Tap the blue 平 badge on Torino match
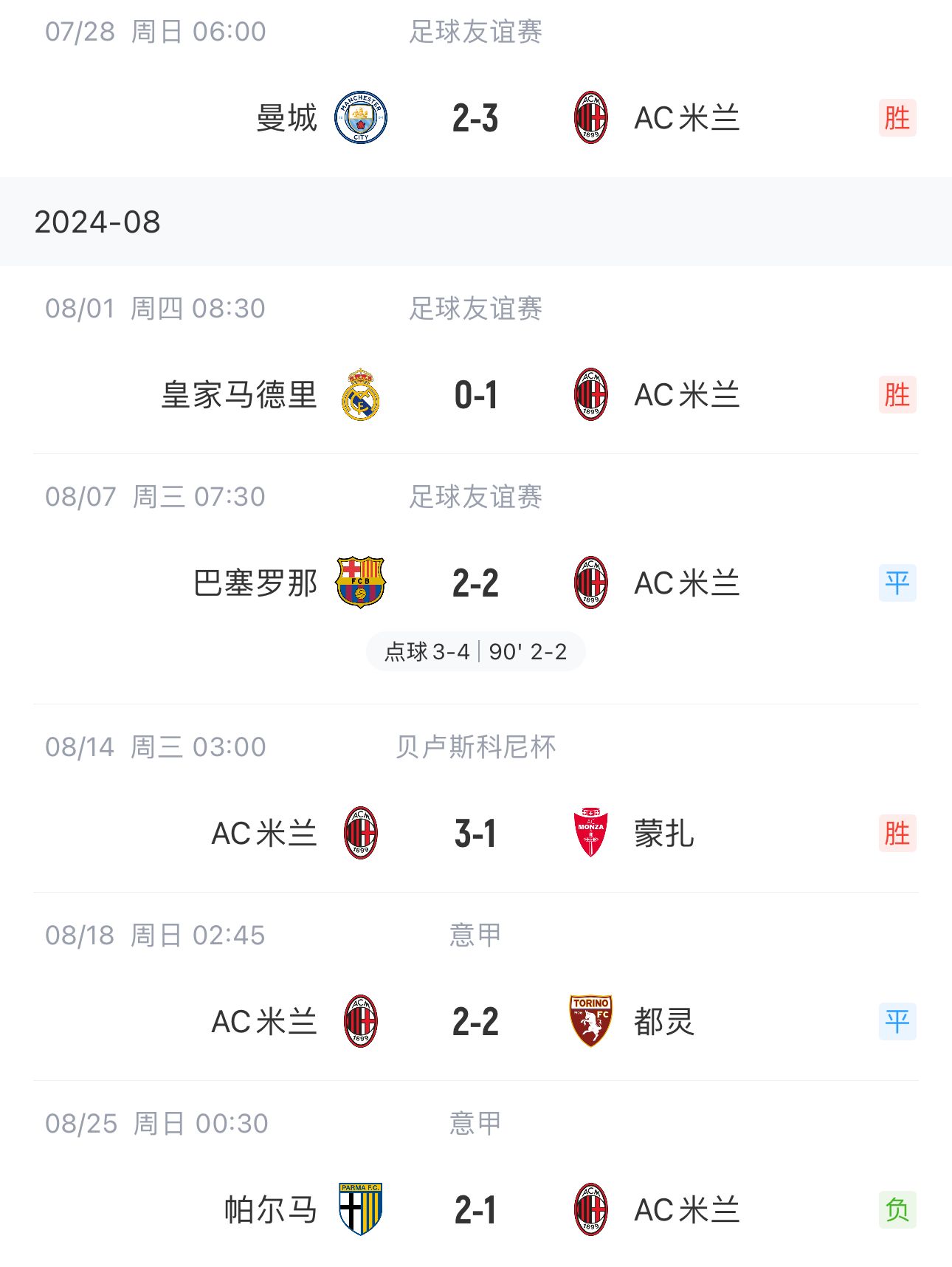This screenshot has height=1267, width=952. [897, 1021]
